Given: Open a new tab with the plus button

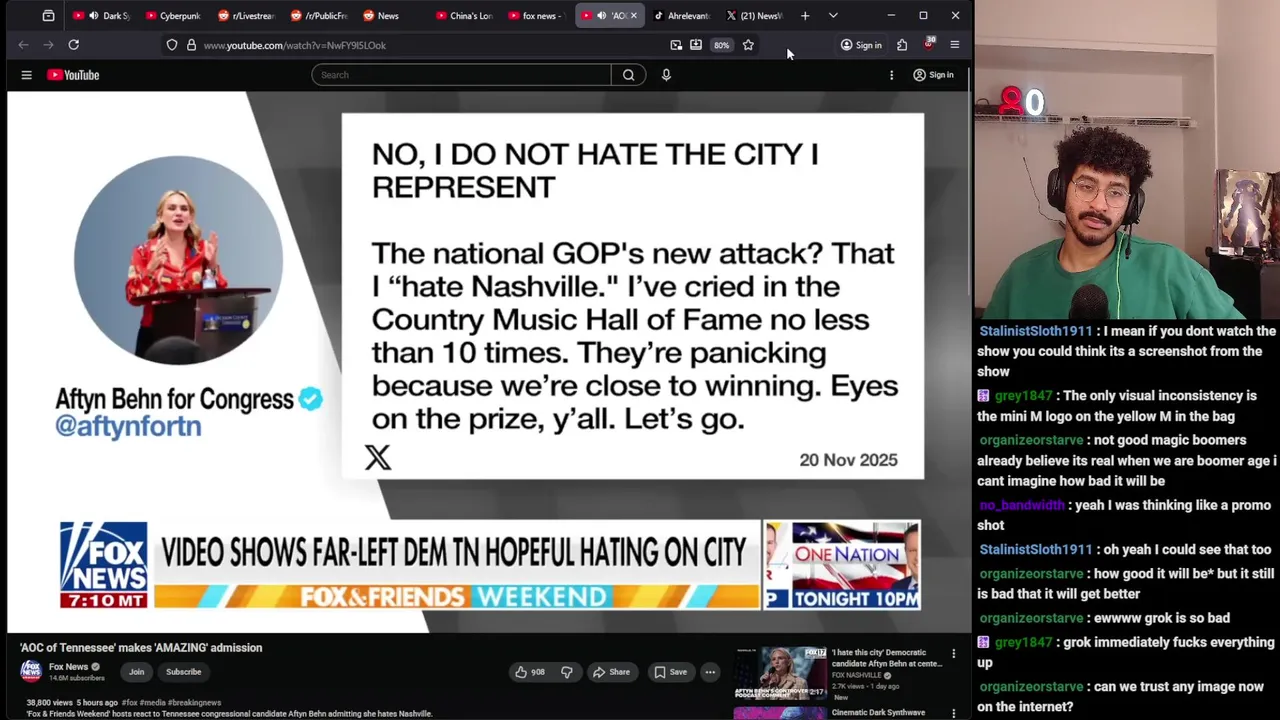Looking at the screenshot, I should (805, 16).
